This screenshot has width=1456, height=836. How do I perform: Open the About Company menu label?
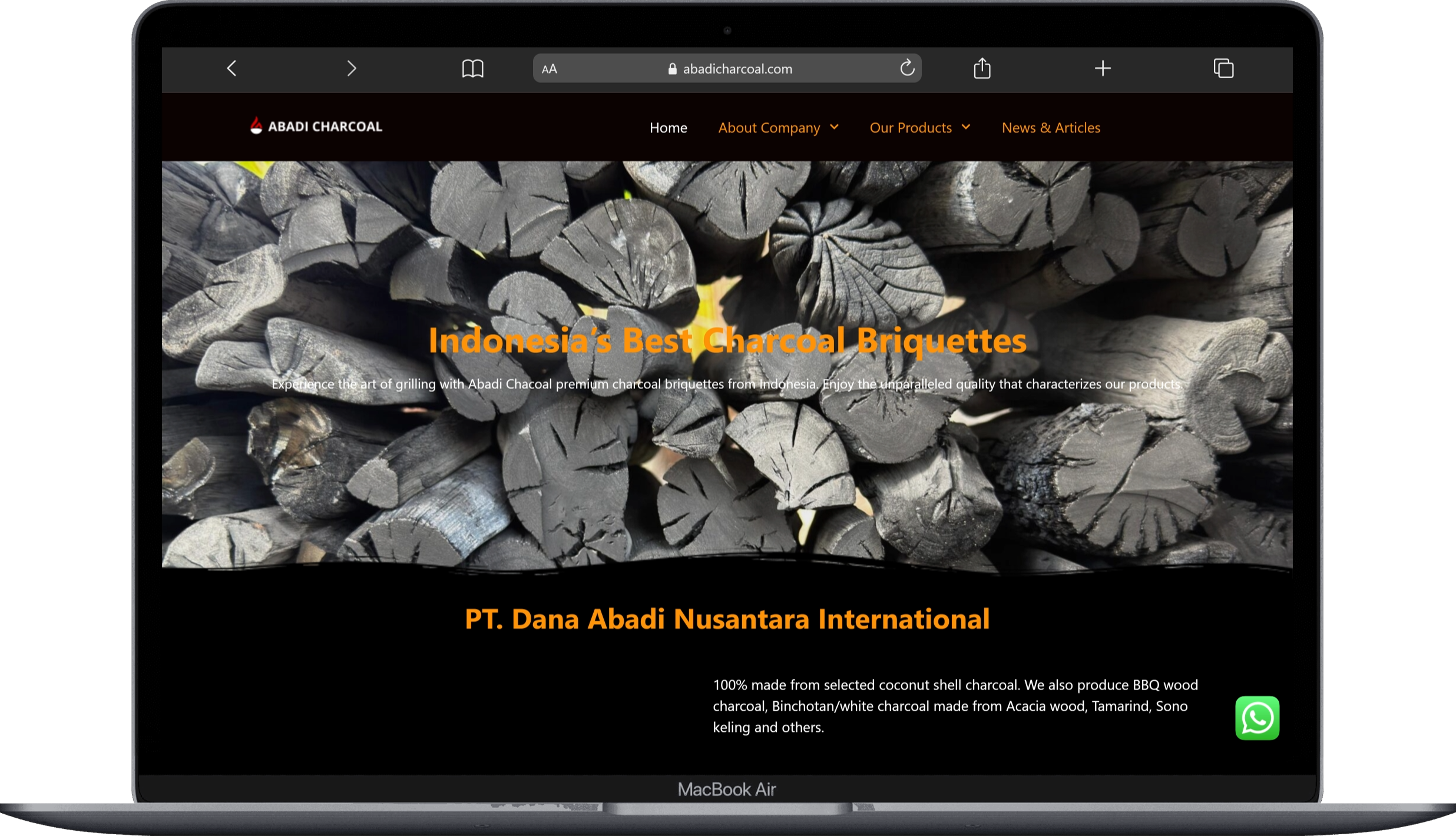(x=769, y=128)
